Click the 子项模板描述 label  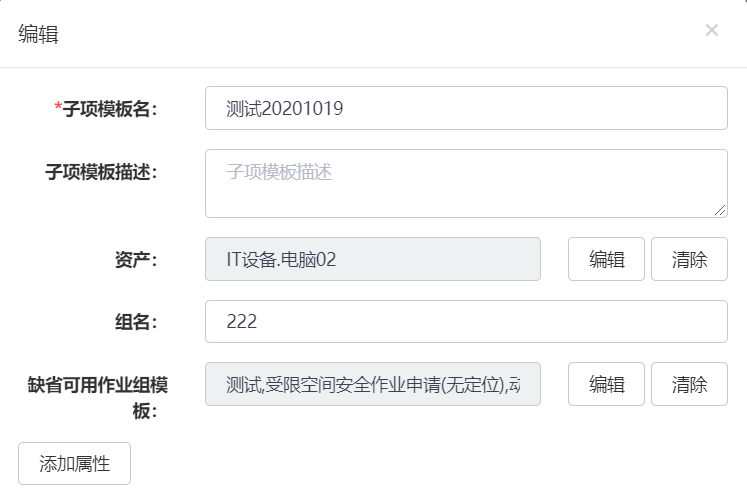click(x=101, y=171)
